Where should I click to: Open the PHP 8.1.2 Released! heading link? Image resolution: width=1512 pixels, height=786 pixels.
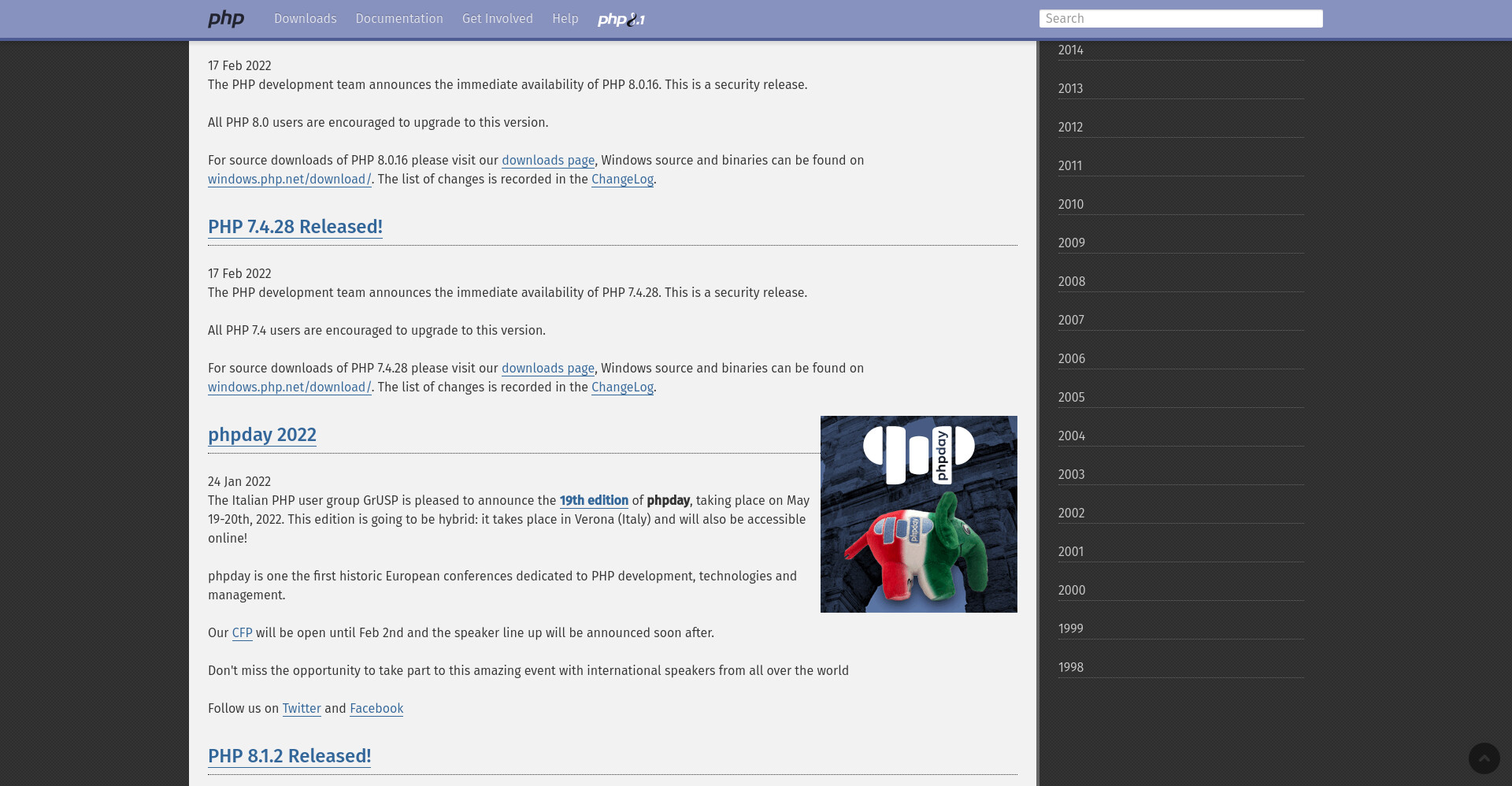coord(290,756)
